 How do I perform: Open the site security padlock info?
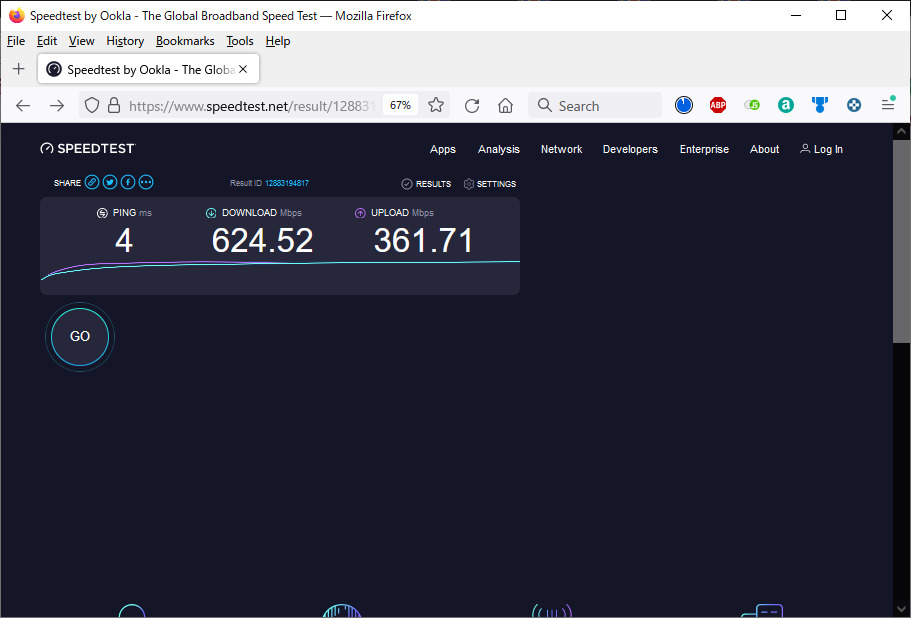(x=114, y=105)
